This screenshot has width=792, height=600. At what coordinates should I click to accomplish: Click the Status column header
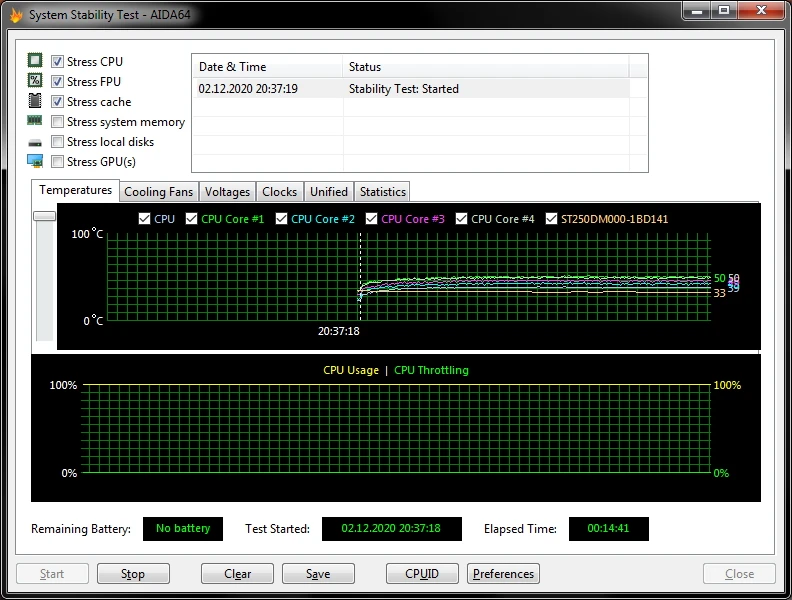[x=485, y=67]
